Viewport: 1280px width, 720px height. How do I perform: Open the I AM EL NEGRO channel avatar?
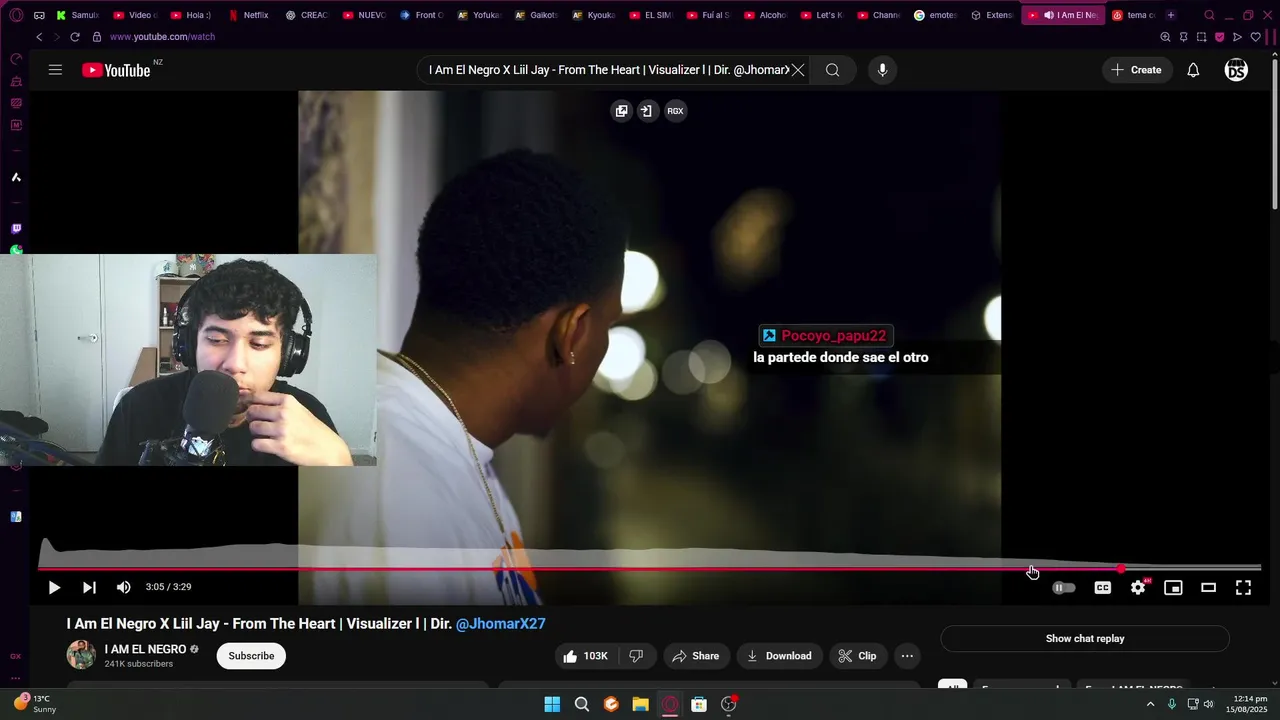point(81,655)
